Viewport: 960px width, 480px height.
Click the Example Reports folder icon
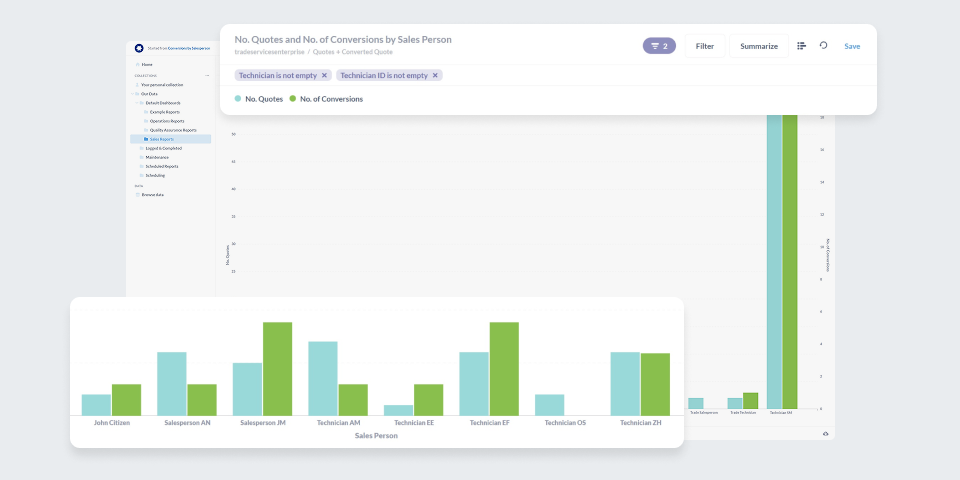[x=146, y=112]
